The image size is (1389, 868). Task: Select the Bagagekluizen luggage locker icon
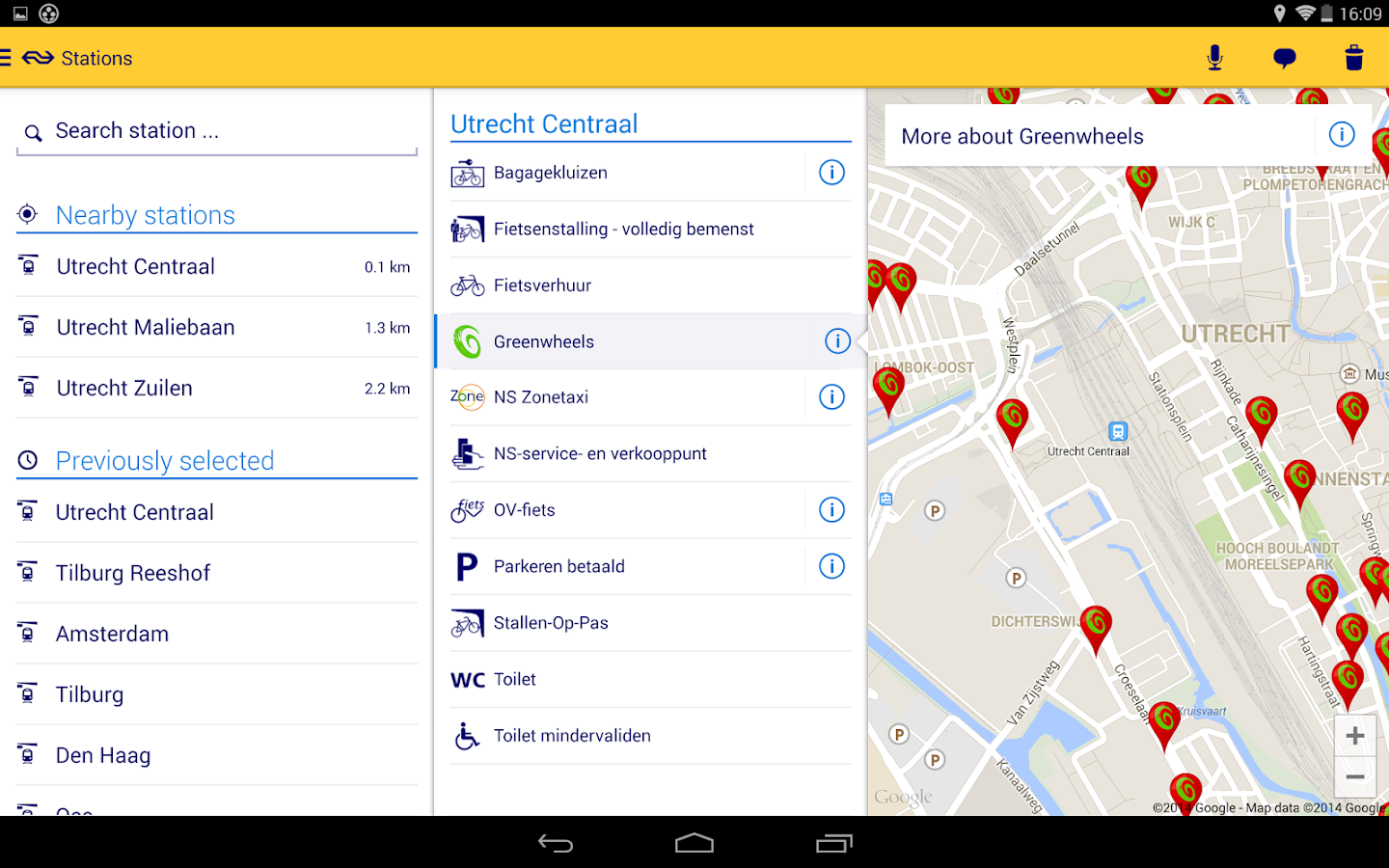click(x=467, y=173)
